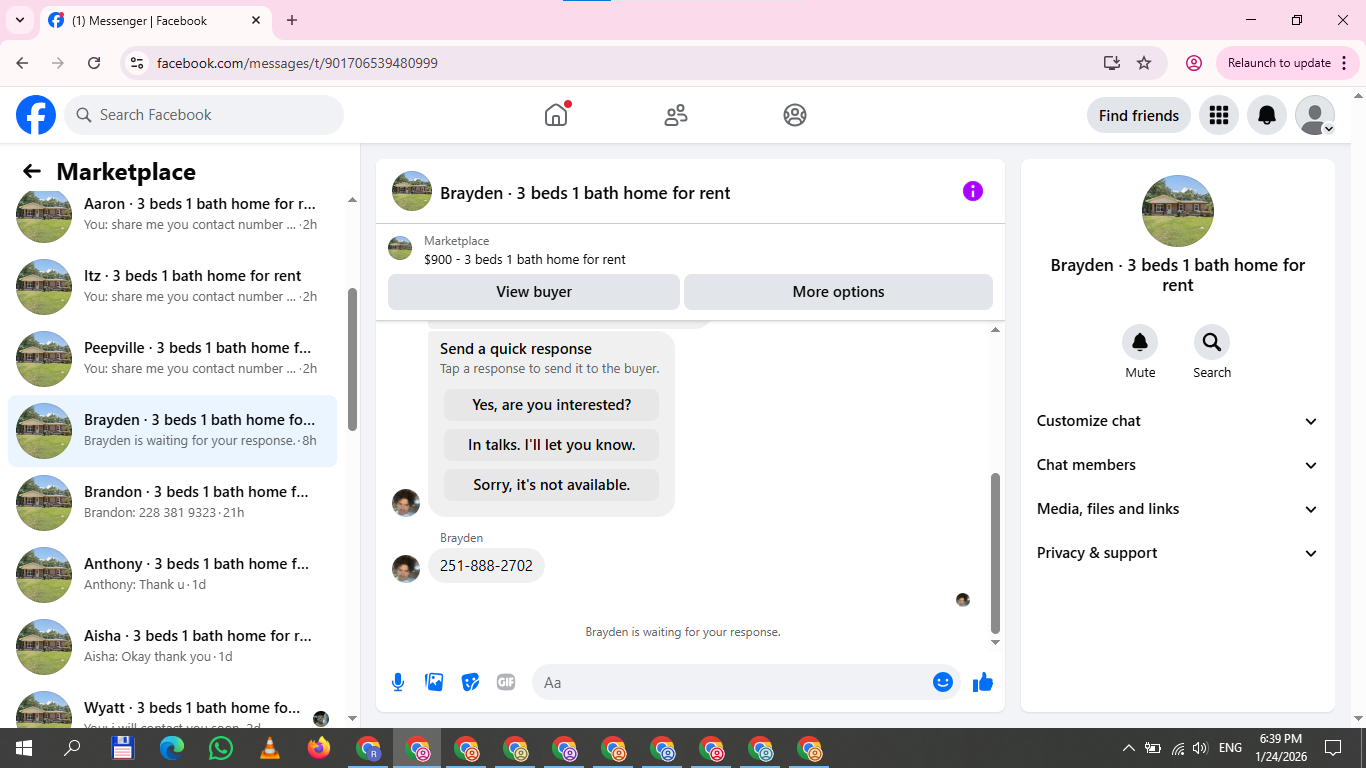Open Aaron's conversation in the list

pos(172,214)
